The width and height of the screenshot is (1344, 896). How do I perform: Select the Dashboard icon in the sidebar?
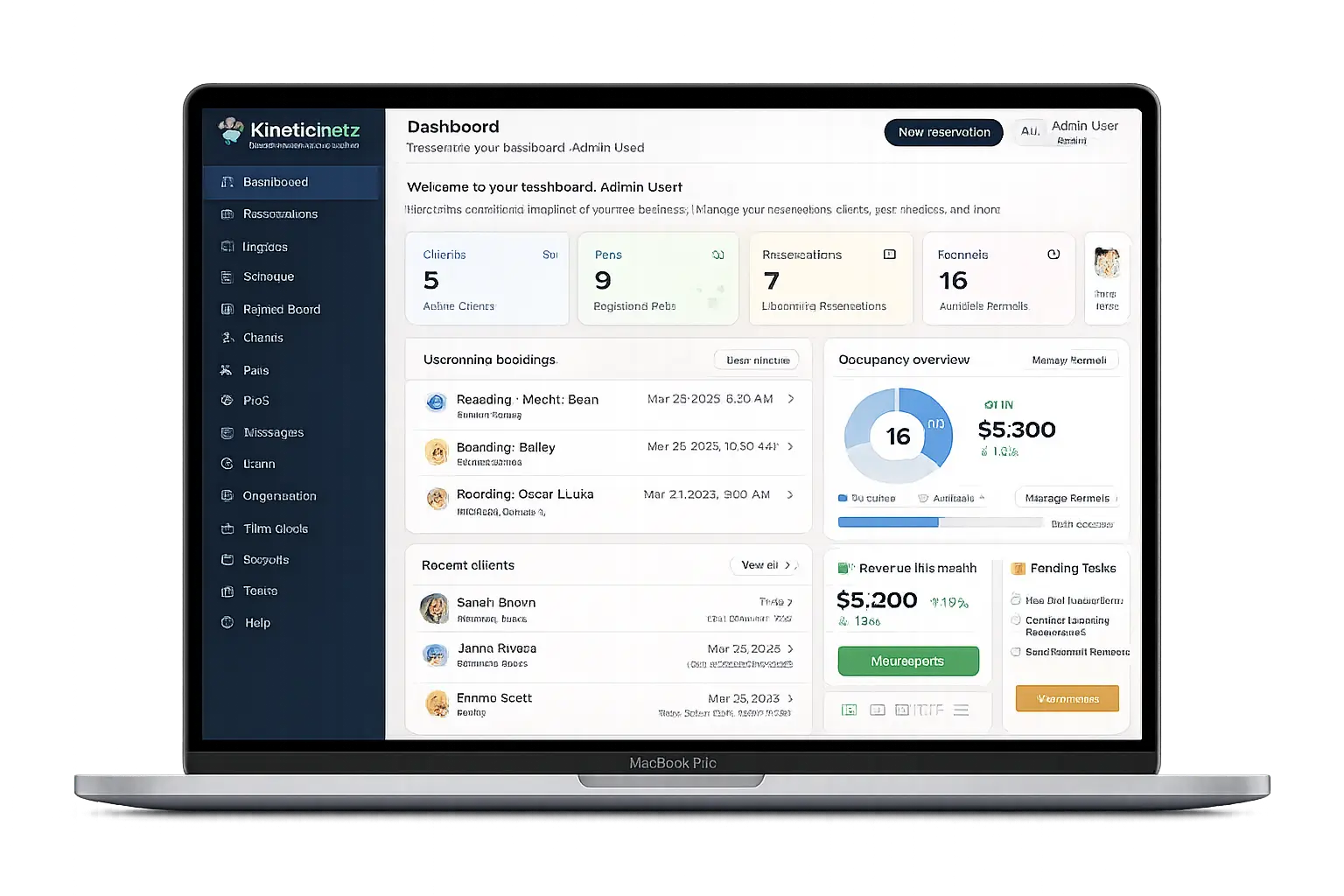[227, 181]
